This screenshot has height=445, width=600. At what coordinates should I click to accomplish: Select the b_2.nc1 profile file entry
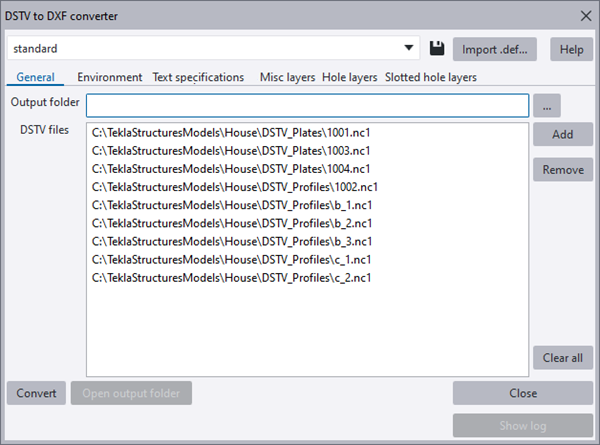[232, 223]
